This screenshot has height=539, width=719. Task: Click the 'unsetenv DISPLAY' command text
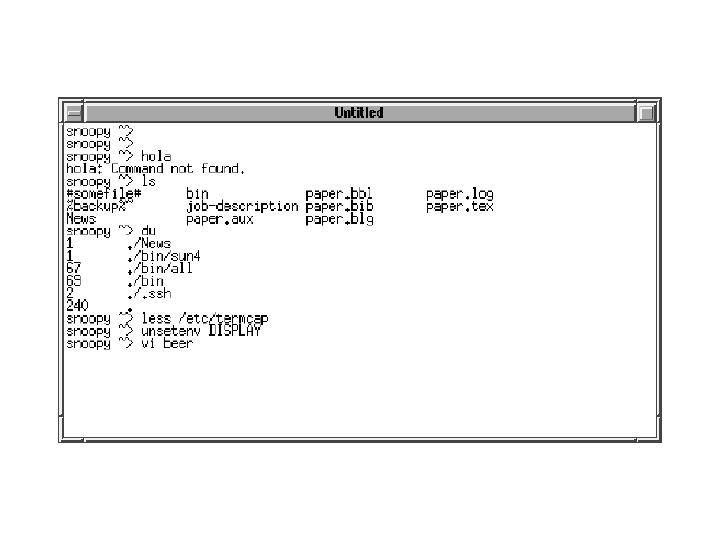201,331
